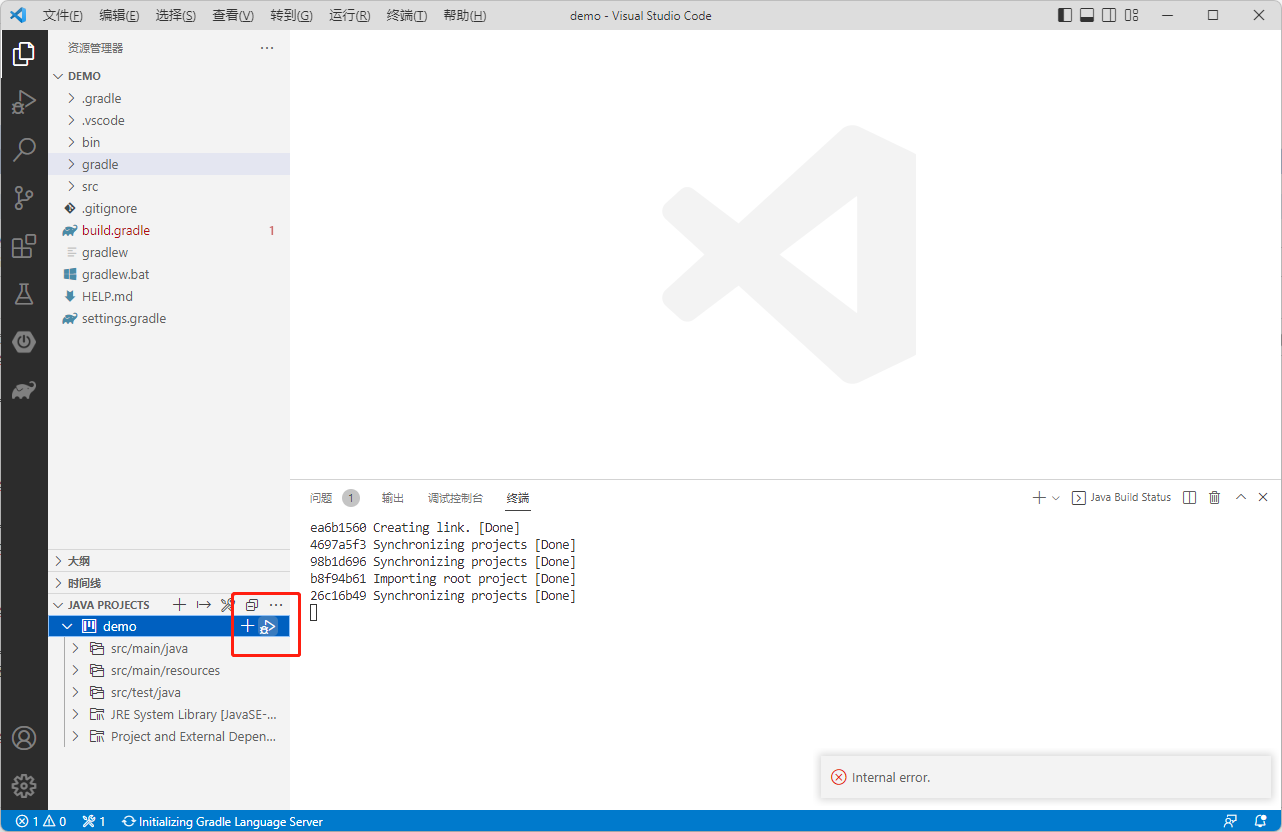Select Java Build Status terminal
The image size is (1282, 832).
(x=1121, y=497)
